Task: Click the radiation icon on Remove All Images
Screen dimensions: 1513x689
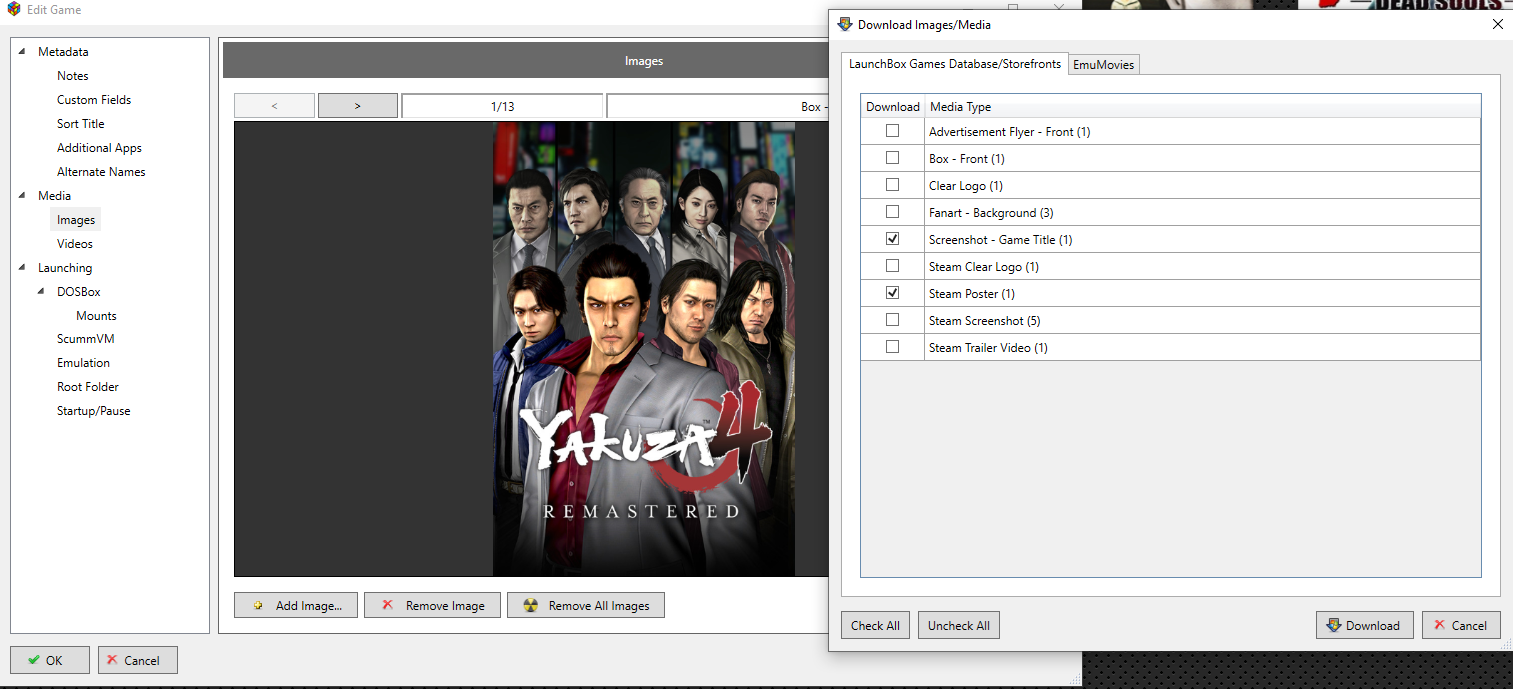Action: pos(531,605)
